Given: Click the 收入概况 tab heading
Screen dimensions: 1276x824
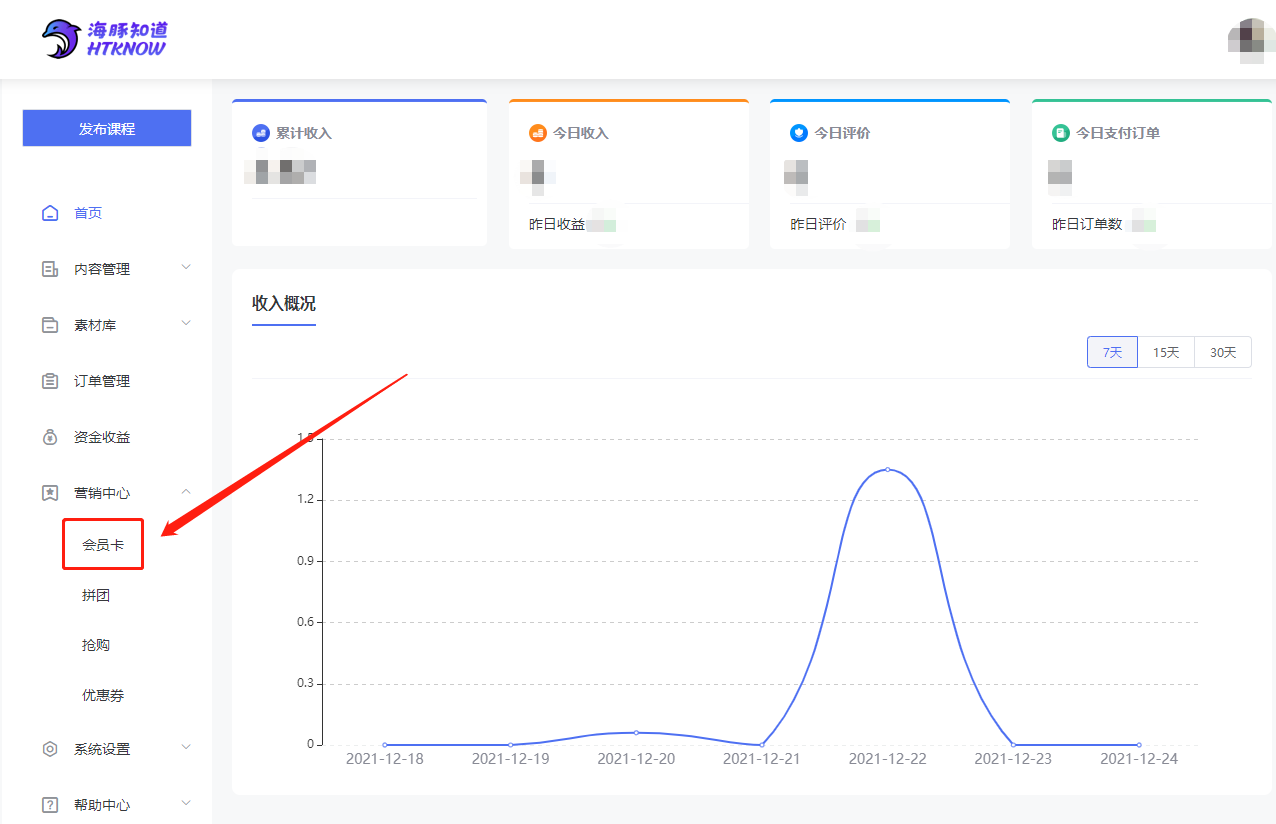Looking at the screenshot, I should point(284,304).
